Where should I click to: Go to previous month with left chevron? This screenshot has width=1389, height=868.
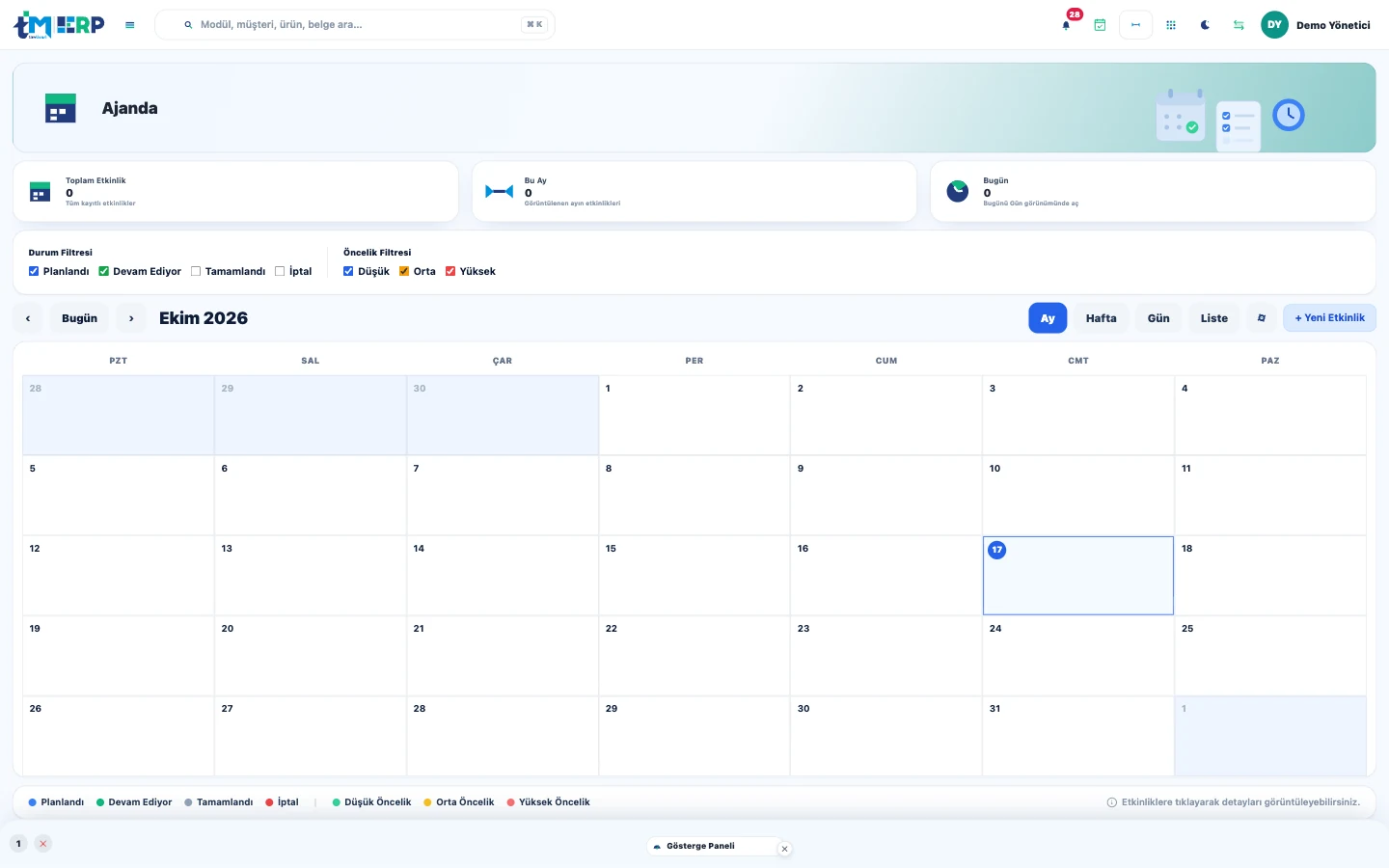pyautogui.click(x=28, y=318)
